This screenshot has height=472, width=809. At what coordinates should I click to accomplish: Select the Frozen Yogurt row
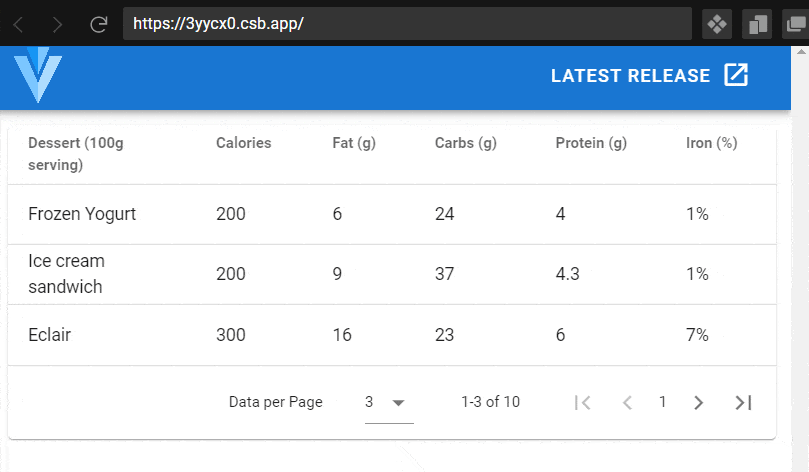pyautogui.click(x=82, y=214)
